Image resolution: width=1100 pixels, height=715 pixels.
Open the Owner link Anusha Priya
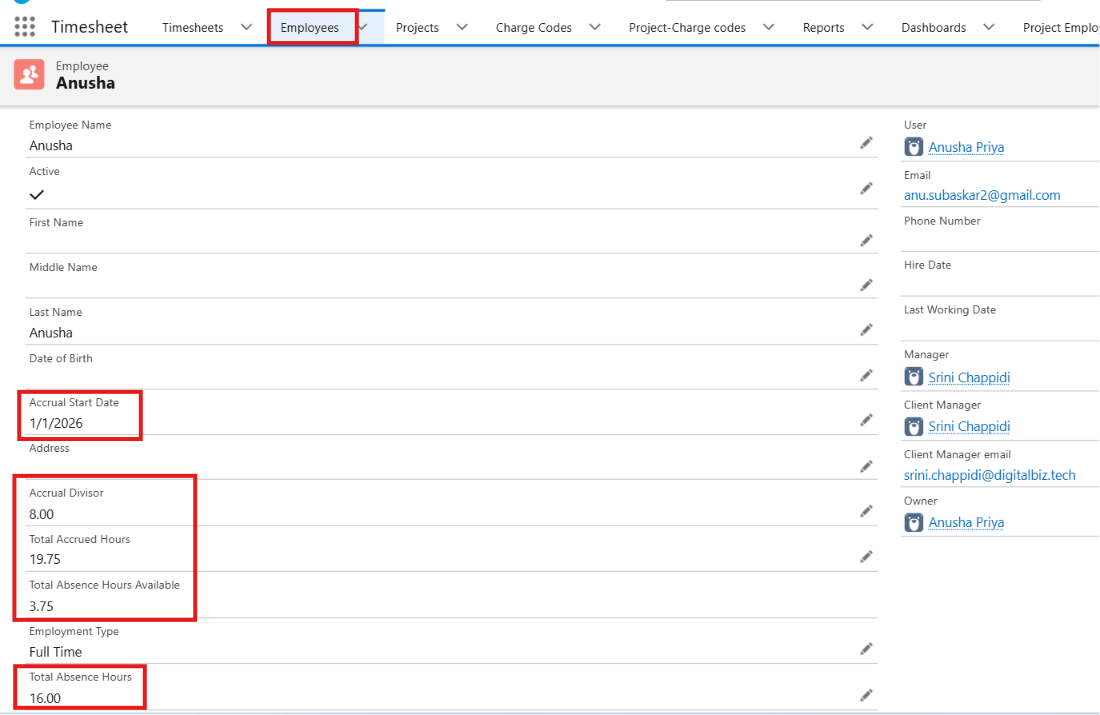tap(966, 522)
